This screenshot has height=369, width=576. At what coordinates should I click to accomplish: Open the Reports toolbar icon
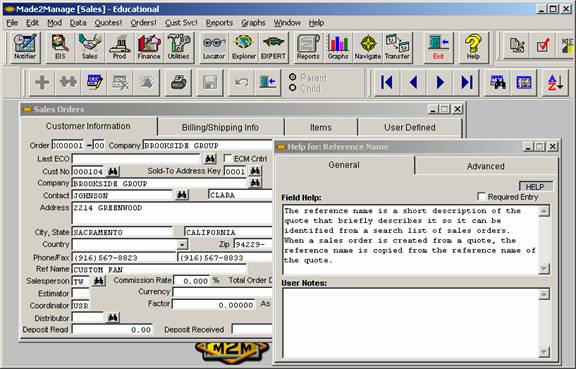pyautogui.click(x=308, y=47)
